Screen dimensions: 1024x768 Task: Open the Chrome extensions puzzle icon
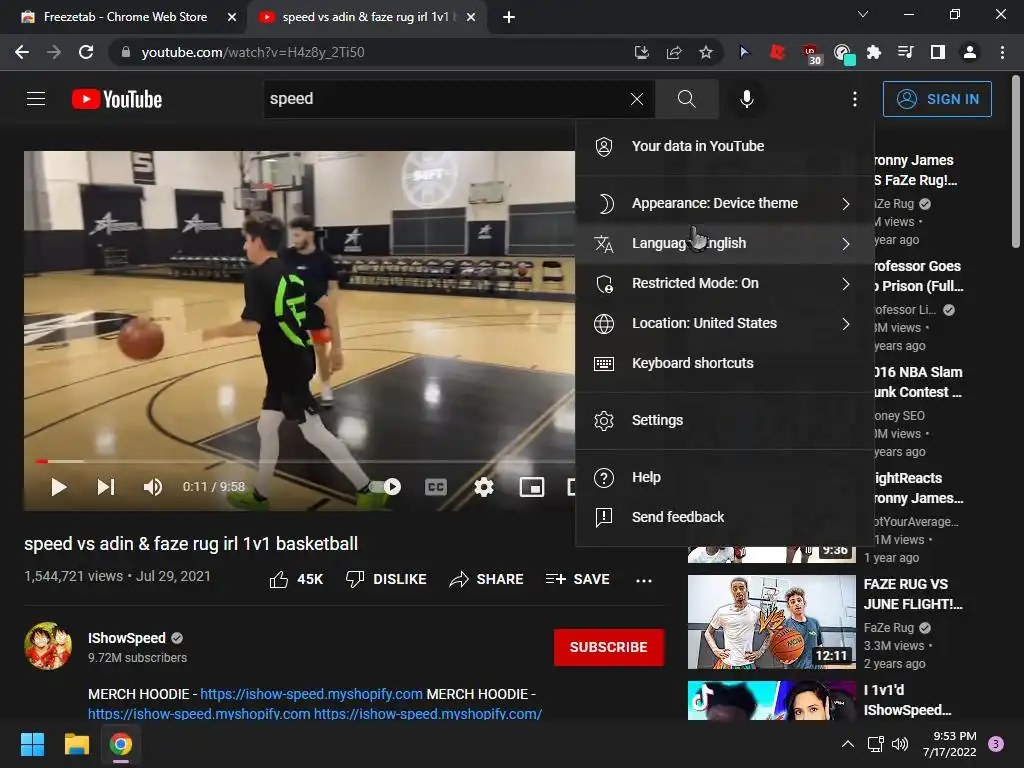tap(874, 52)
